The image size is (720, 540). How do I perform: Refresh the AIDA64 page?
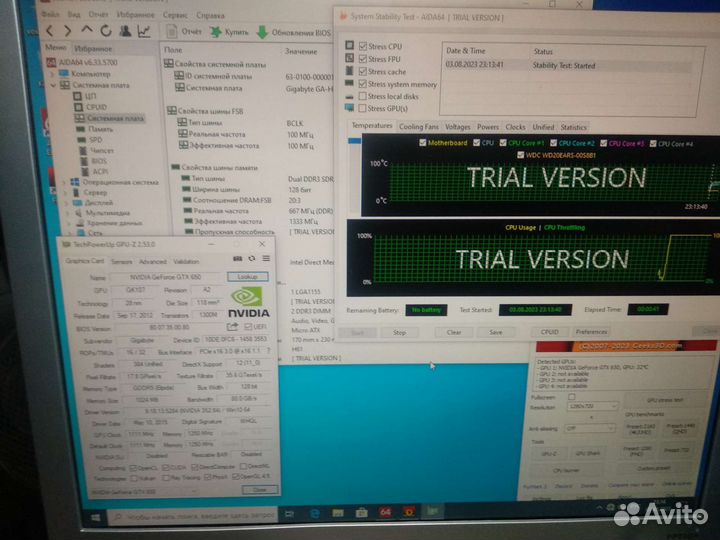[x=106, y=30]
